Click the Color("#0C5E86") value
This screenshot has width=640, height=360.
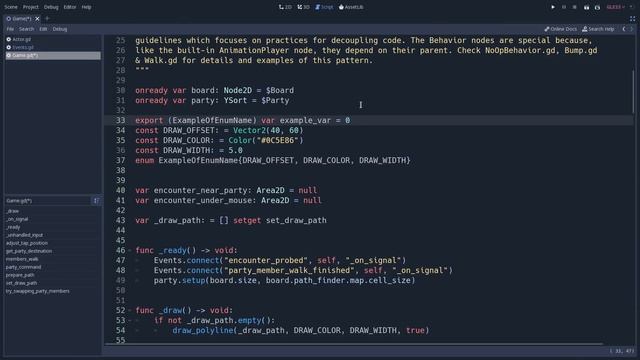(266, 140)
